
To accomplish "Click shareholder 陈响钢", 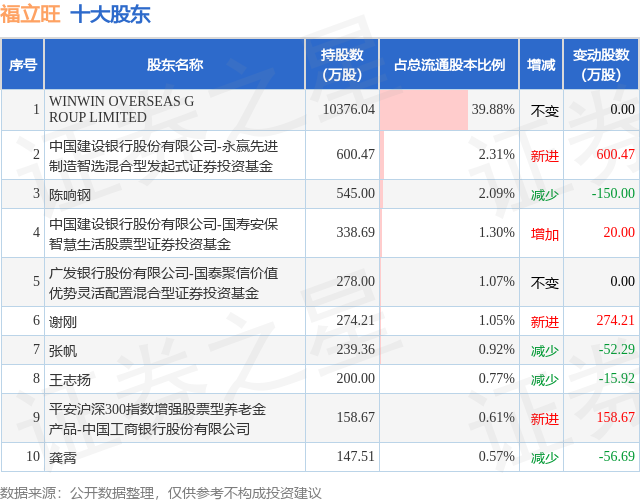I will coord(70,195).
